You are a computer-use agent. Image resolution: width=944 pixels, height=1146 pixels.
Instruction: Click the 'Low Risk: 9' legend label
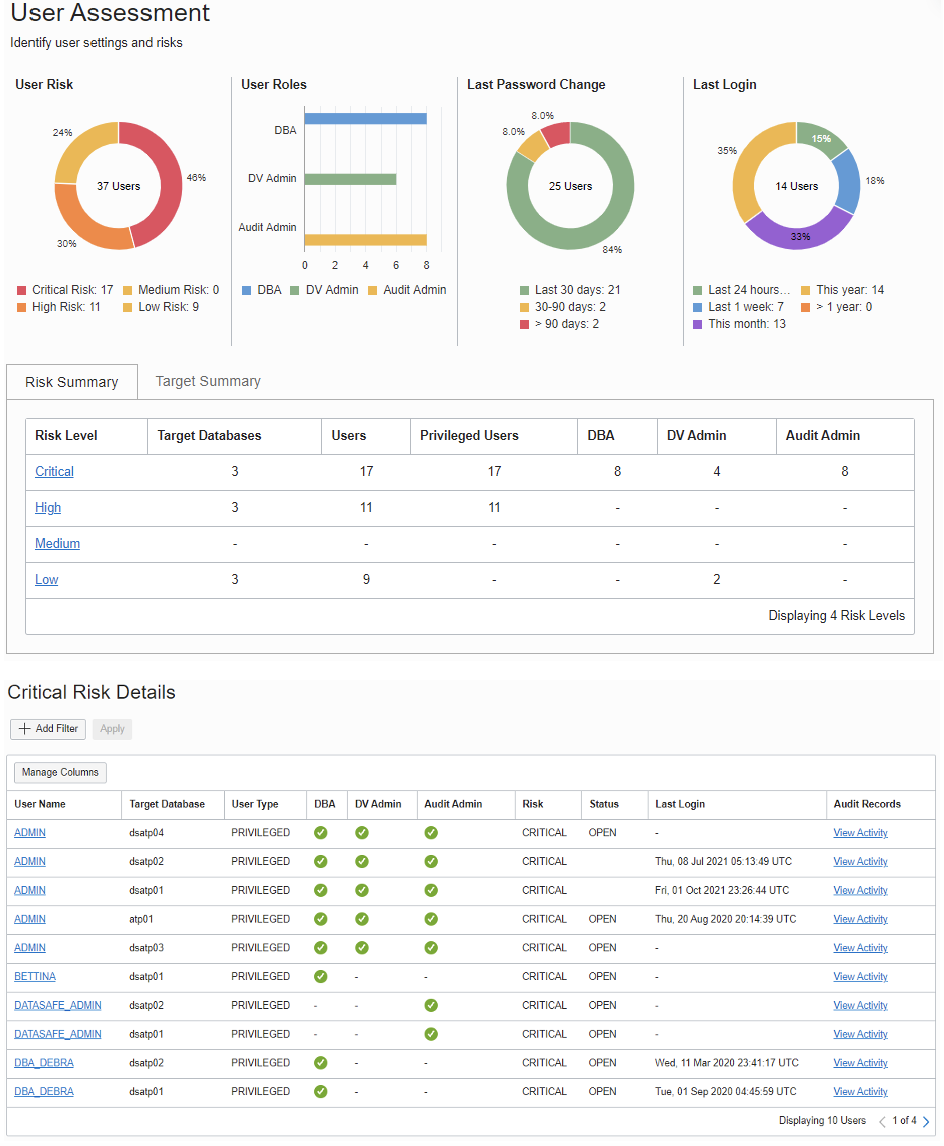[169, 307]
